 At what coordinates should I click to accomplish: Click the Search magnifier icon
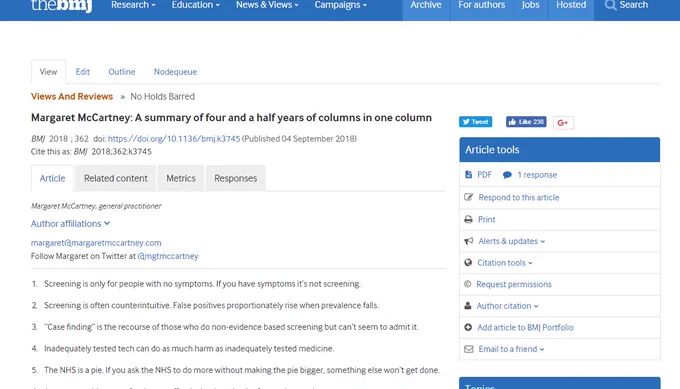click(x=610, y=5)
